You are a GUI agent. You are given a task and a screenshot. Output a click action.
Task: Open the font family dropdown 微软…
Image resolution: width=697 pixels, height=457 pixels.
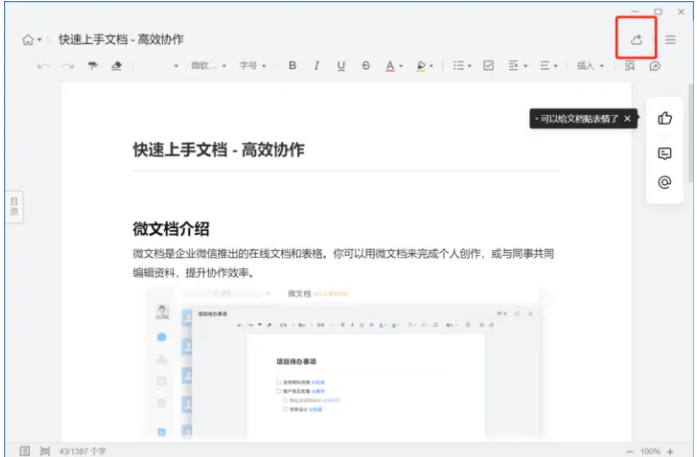(208, 66)
